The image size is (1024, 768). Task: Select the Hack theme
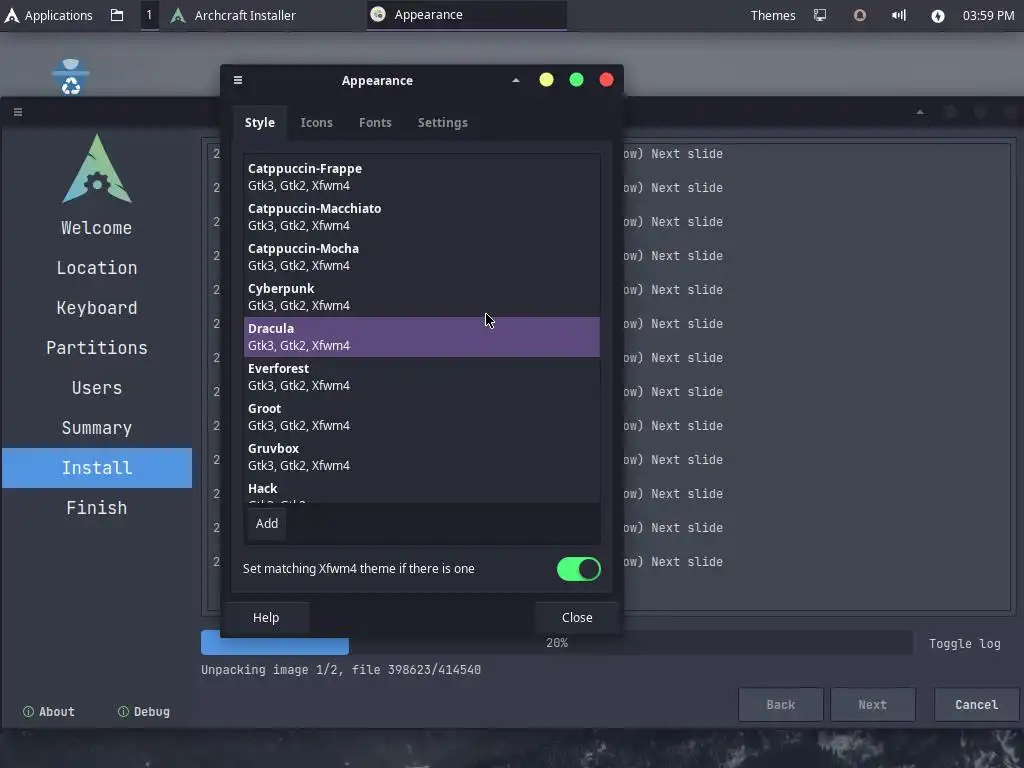(422, 490)
